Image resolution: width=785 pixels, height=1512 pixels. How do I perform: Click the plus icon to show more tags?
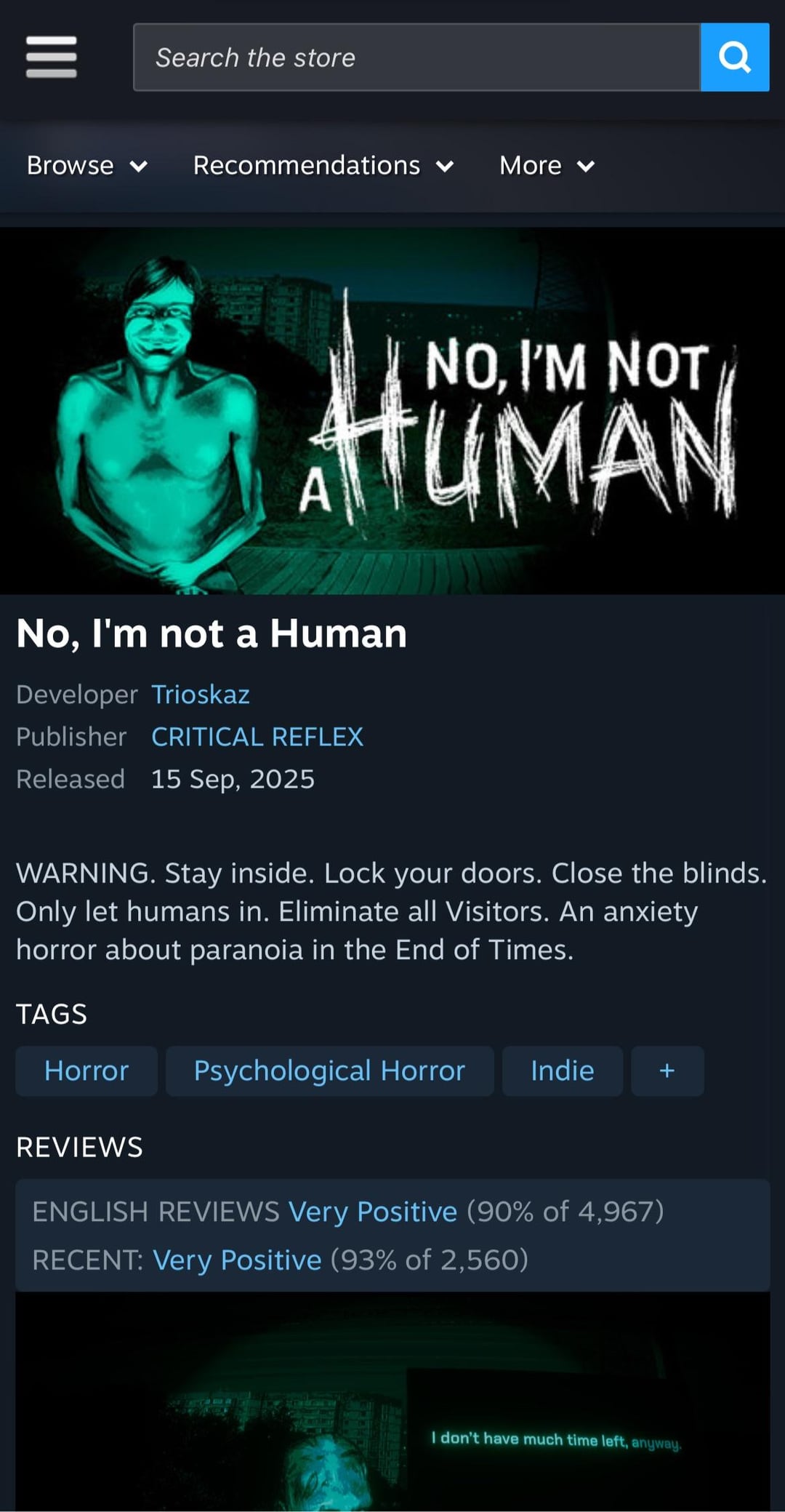pos(667,1071)
